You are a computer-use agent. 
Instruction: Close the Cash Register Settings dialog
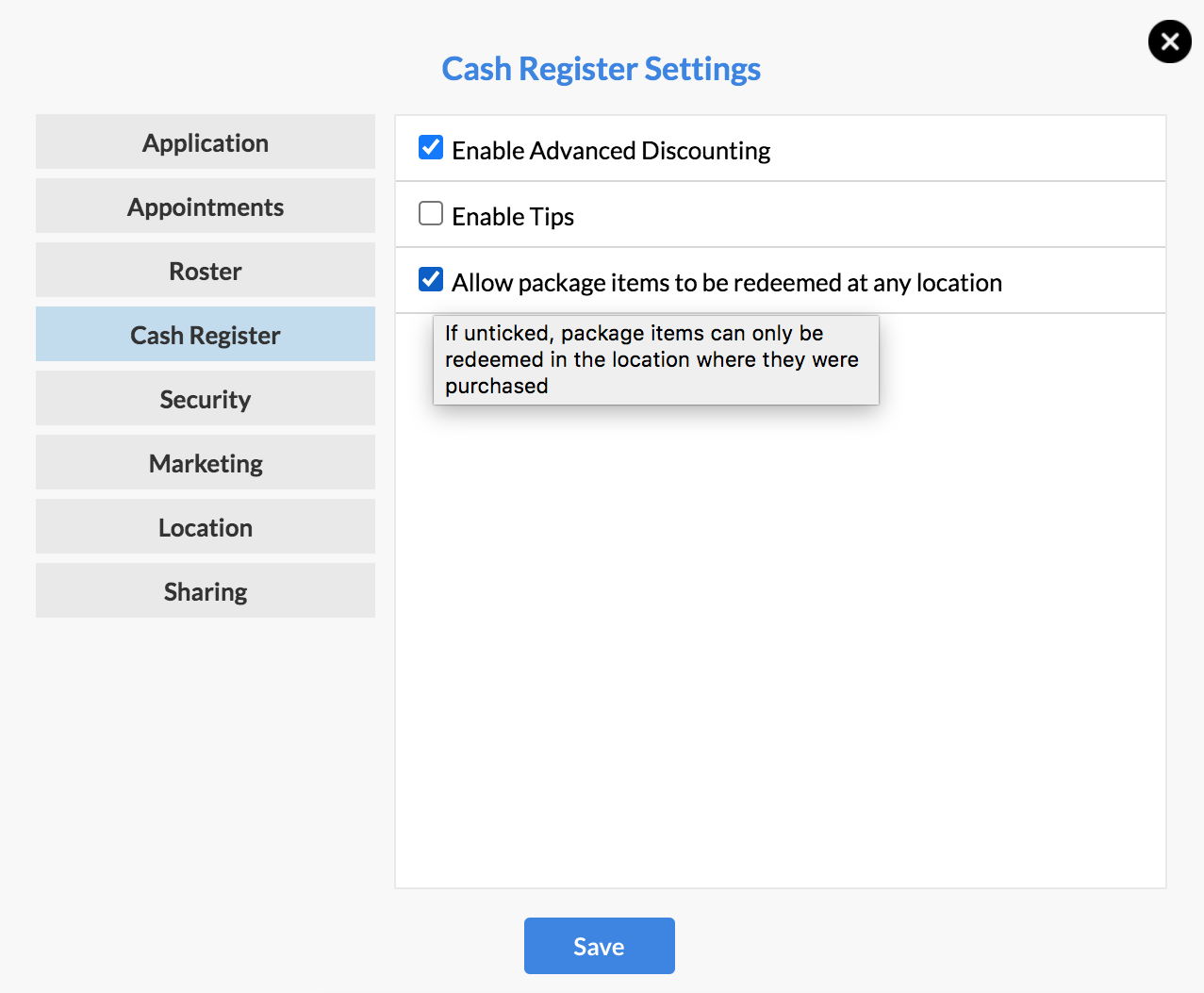[1169, 41]
